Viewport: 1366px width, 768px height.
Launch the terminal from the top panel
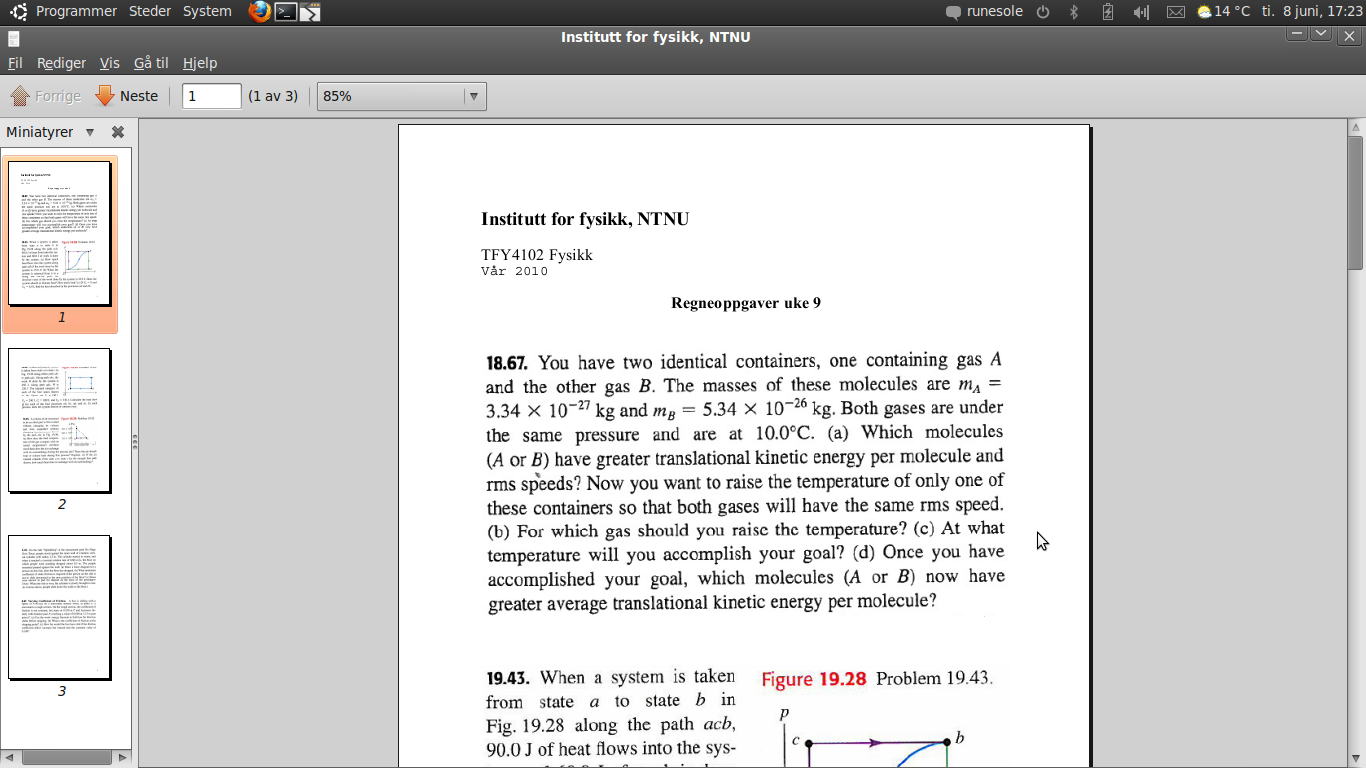(286, 12)
